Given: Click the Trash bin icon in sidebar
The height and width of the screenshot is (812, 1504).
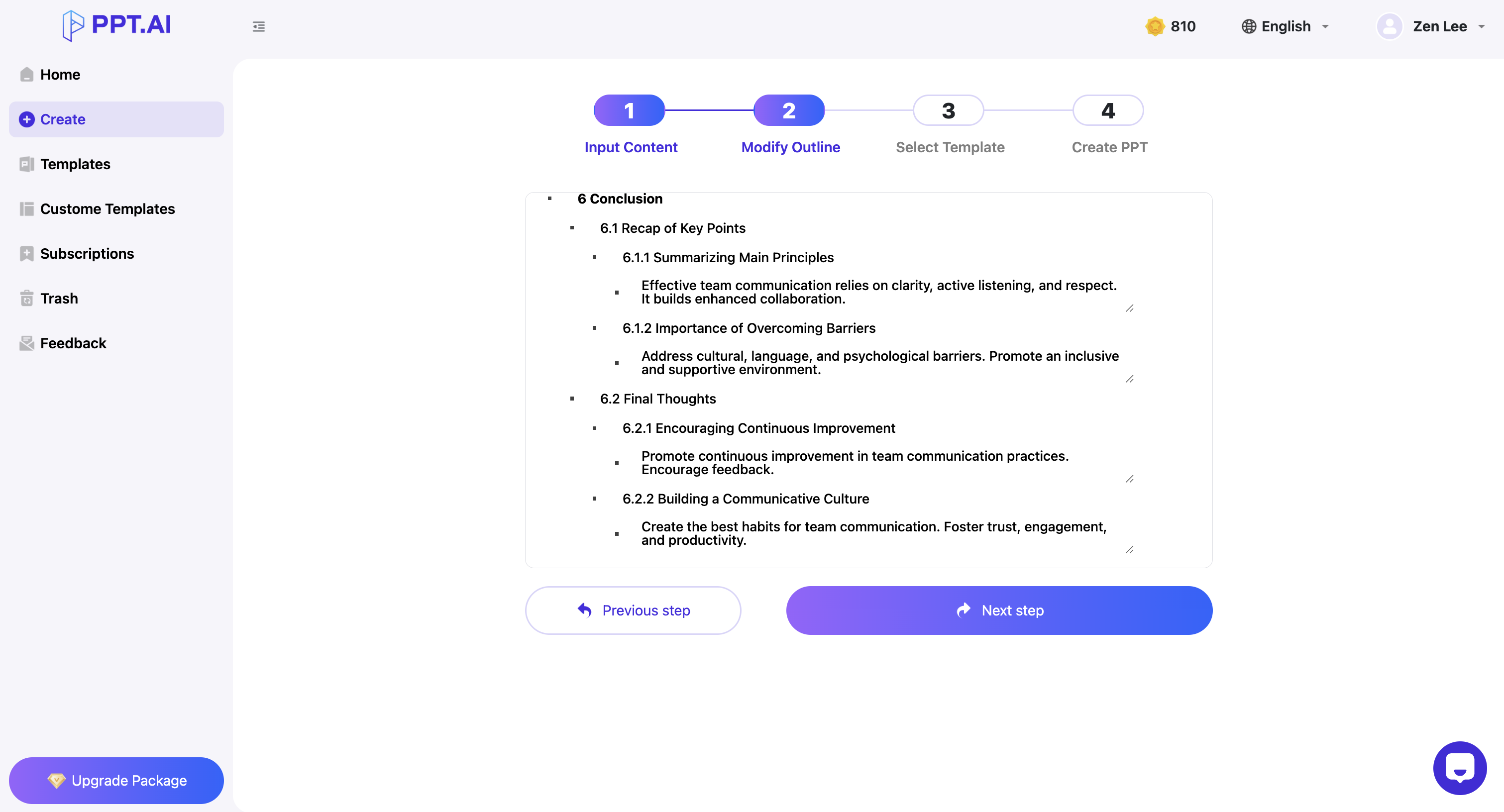Looking at the screenshot, I should (26, 299).
